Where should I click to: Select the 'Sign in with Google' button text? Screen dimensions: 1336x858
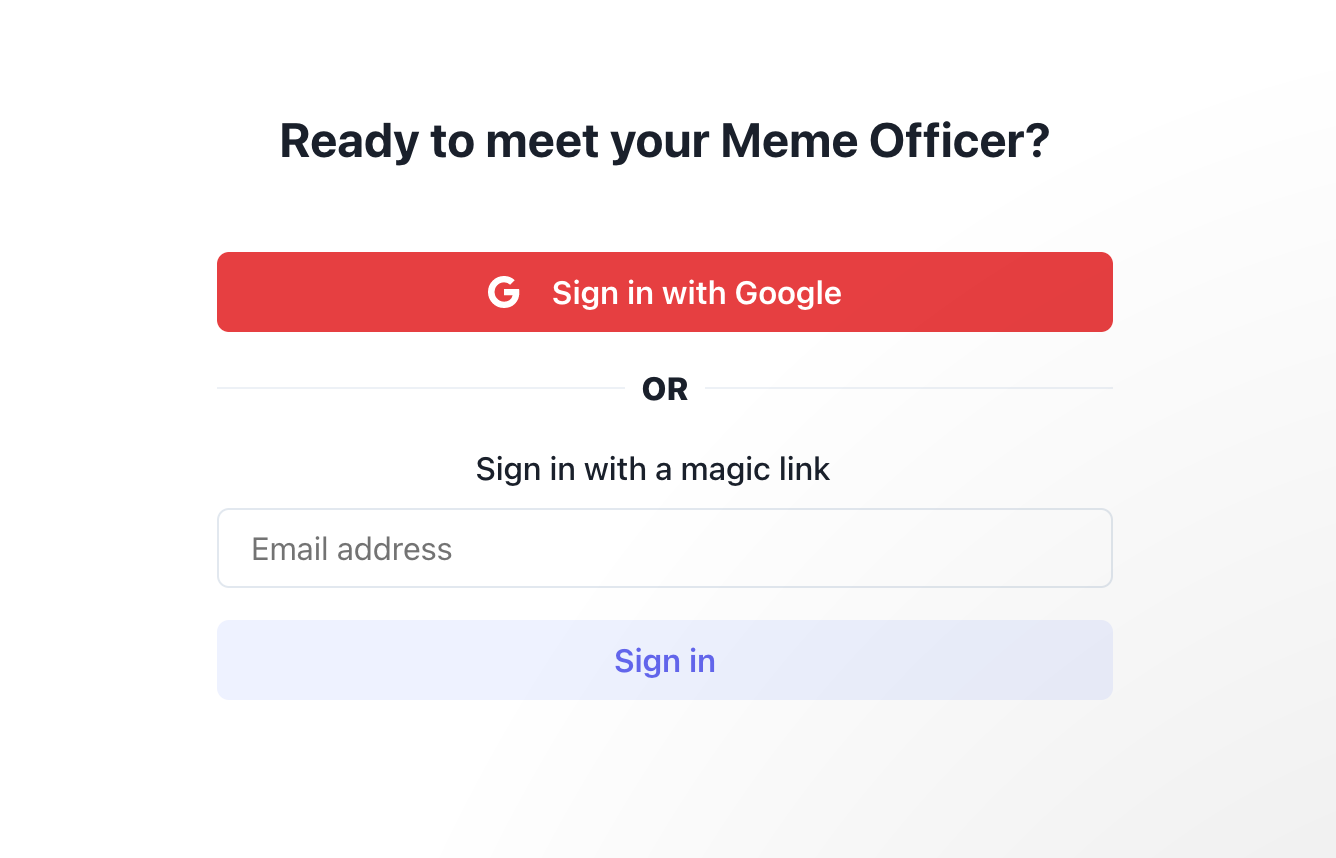(x=696, y=293)
